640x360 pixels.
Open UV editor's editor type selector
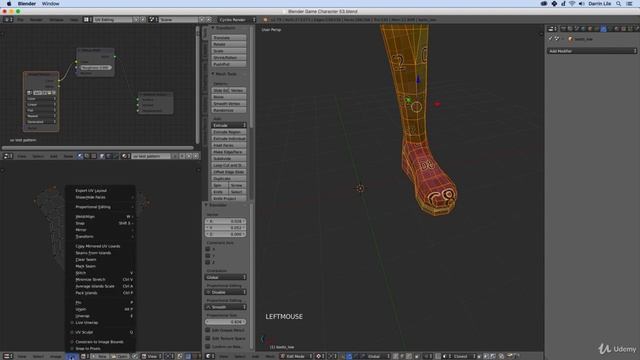coord(7,356)
